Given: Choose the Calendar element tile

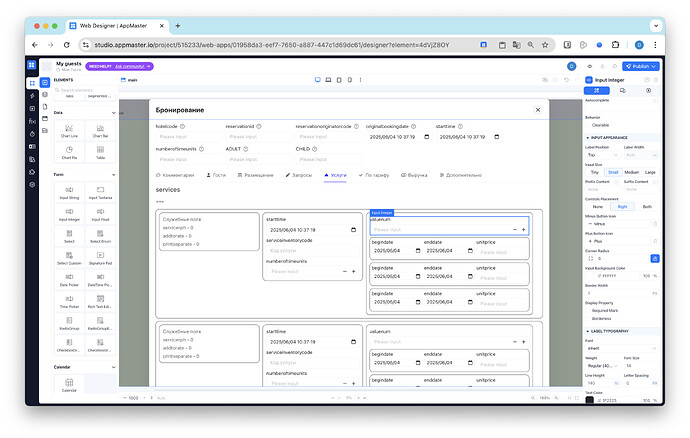Looking at the screenshot, I should pyautogui.click(x=69, y=384).
